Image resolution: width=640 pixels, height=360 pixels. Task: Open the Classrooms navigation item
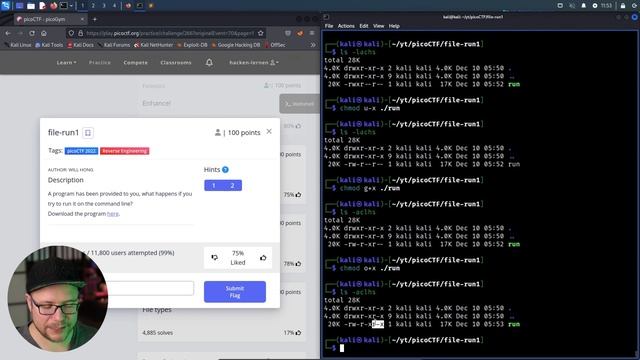click(176, 62)
